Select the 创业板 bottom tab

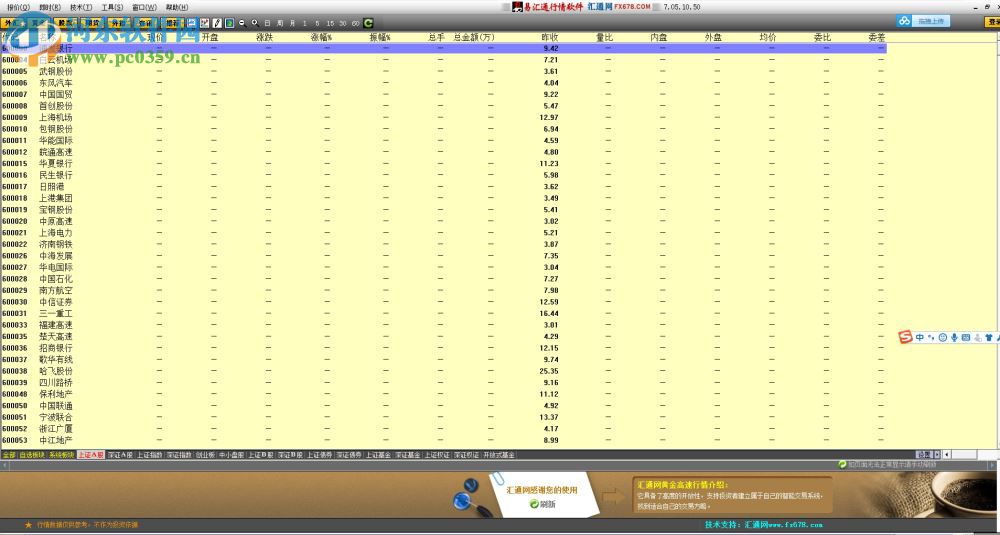click(x=205, y=455)
